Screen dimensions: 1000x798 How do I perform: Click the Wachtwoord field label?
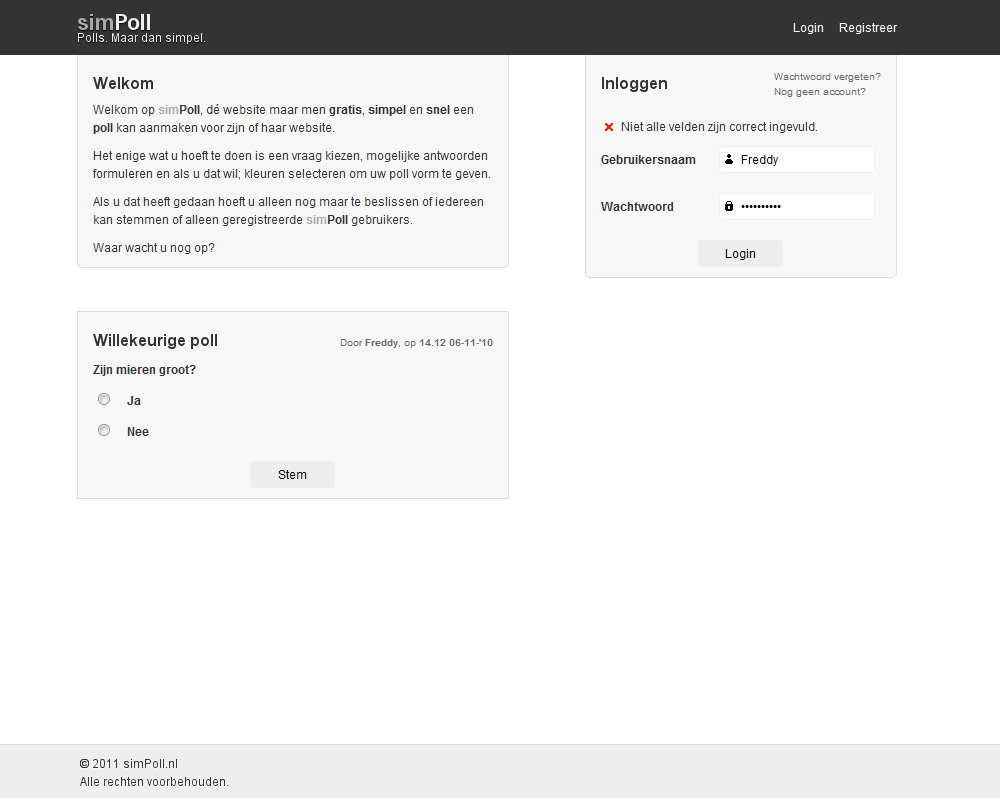[637, 207]
